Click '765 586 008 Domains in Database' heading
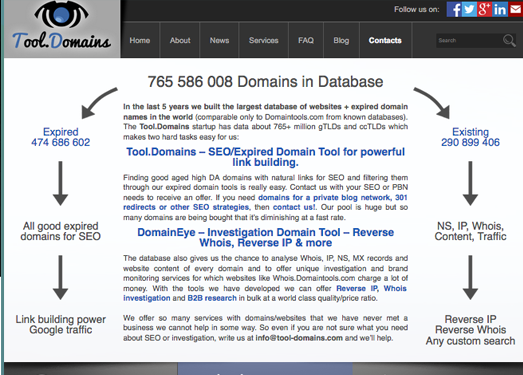 [x=266, y=82]
